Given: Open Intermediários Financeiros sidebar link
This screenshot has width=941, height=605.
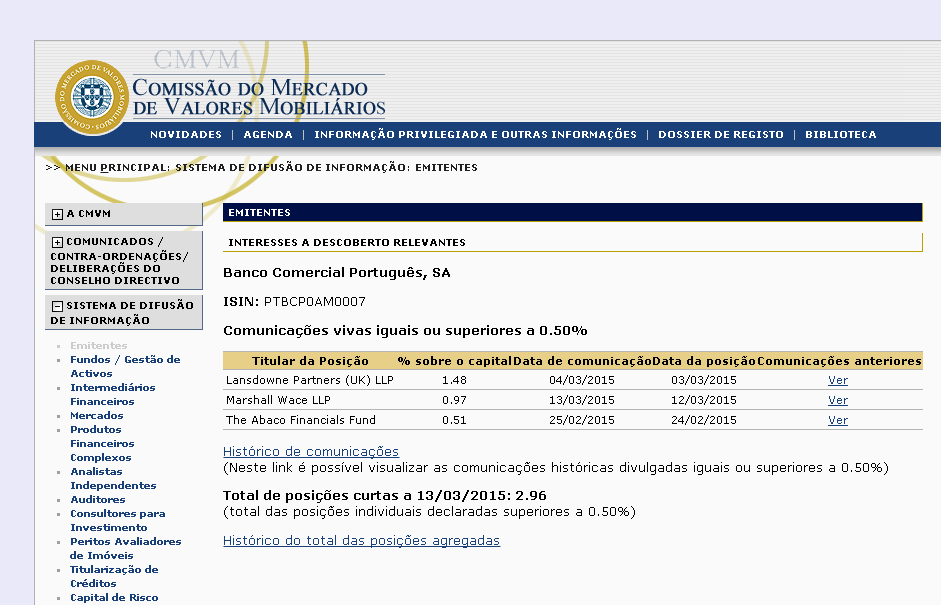Looking at the screenshot, I should click(112, 394).
